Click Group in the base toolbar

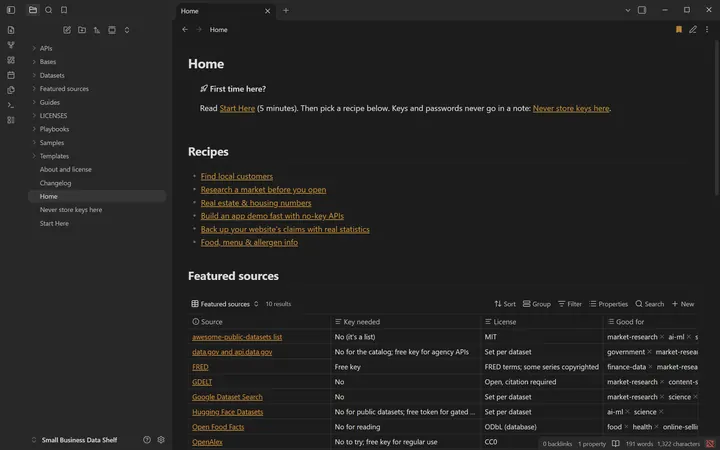click(536, 304)
